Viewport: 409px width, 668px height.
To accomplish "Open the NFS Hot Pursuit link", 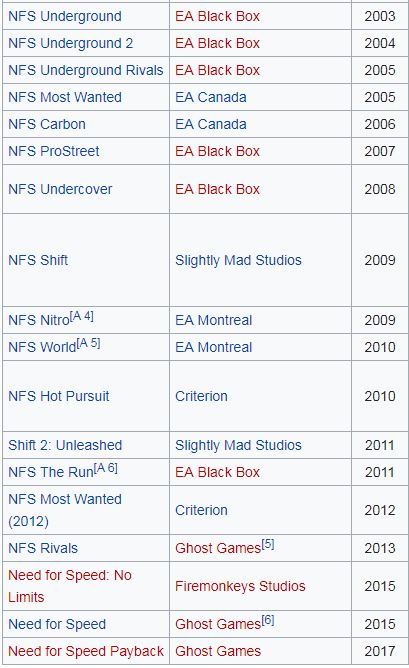I will point(59,396).
